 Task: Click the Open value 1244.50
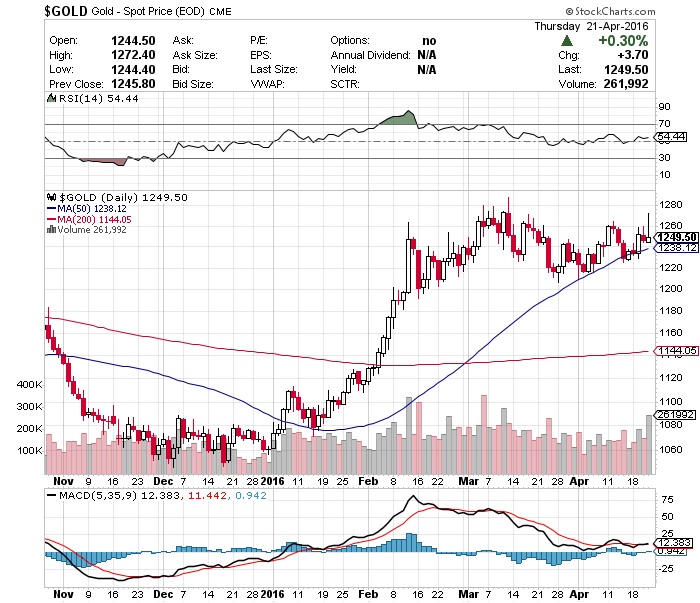133,41
